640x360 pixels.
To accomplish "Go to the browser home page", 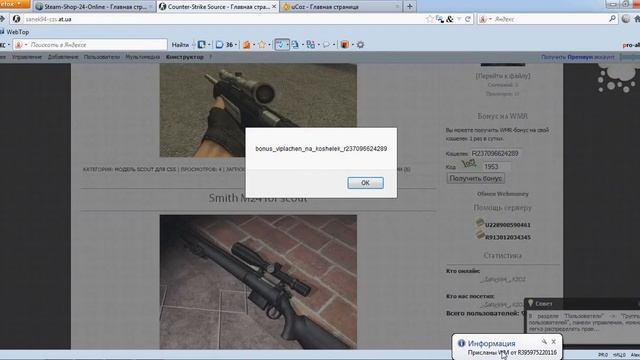I will 637,19.
